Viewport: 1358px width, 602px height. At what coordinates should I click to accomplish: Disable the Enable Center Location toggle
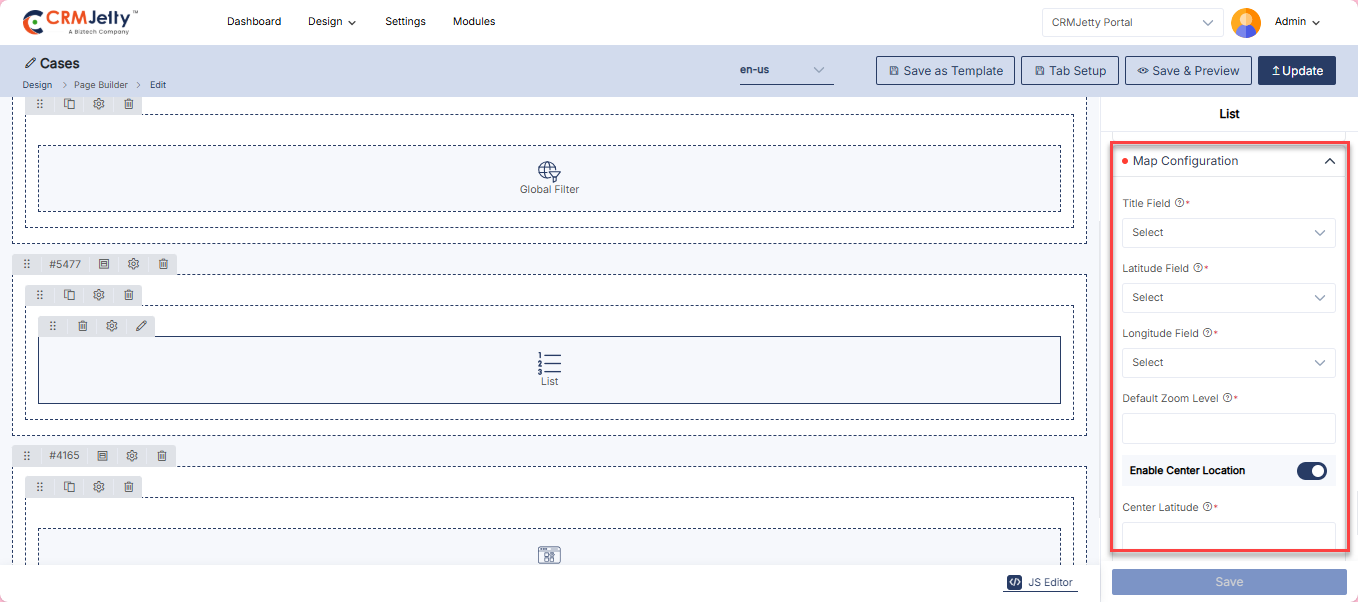pyautogui.click(x=1311, y=471)
